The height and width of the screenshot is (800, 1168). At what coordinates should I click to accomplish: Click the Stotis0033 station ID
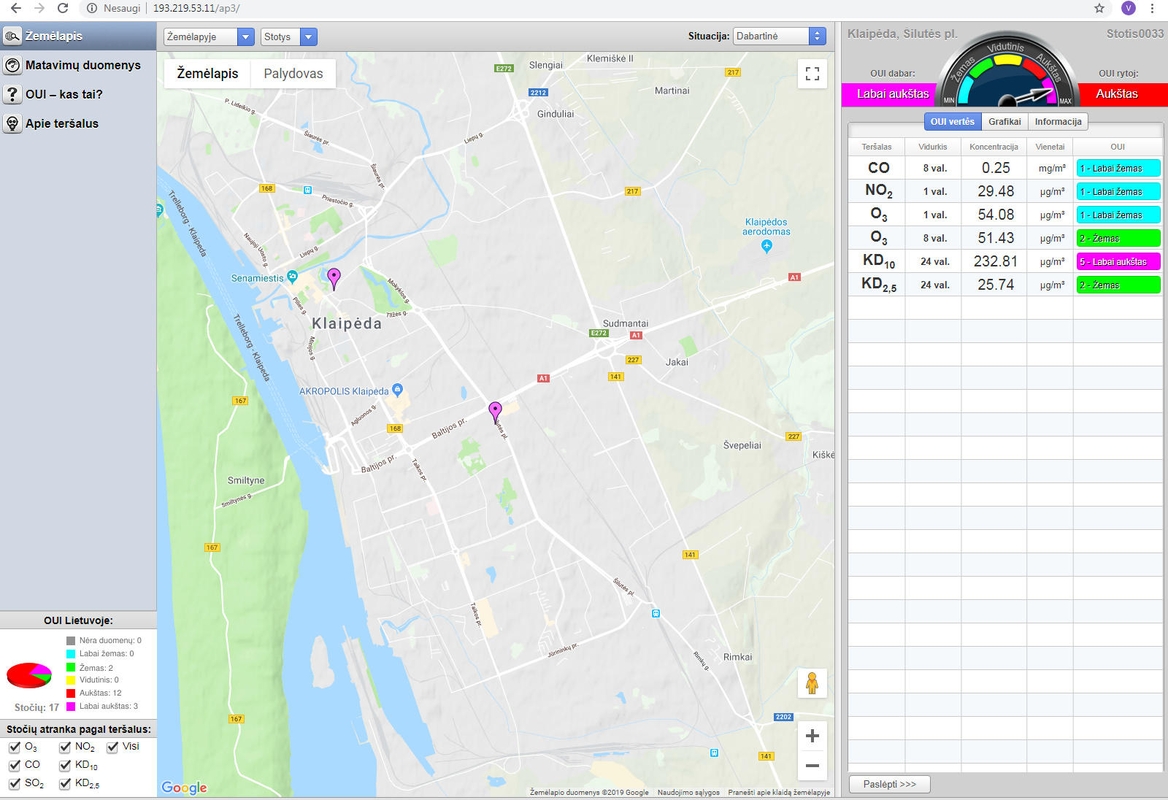click(1134, 34)
